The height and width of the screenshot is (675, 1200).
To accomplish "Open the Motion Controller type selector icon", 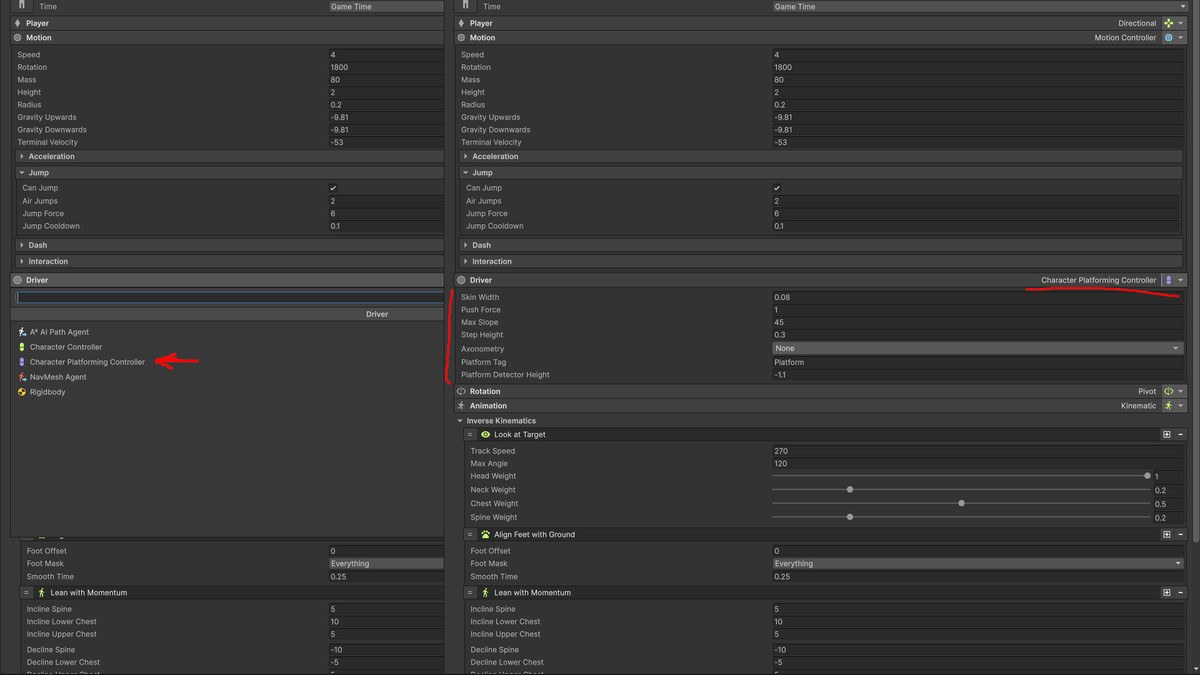I will [1168, 38].
